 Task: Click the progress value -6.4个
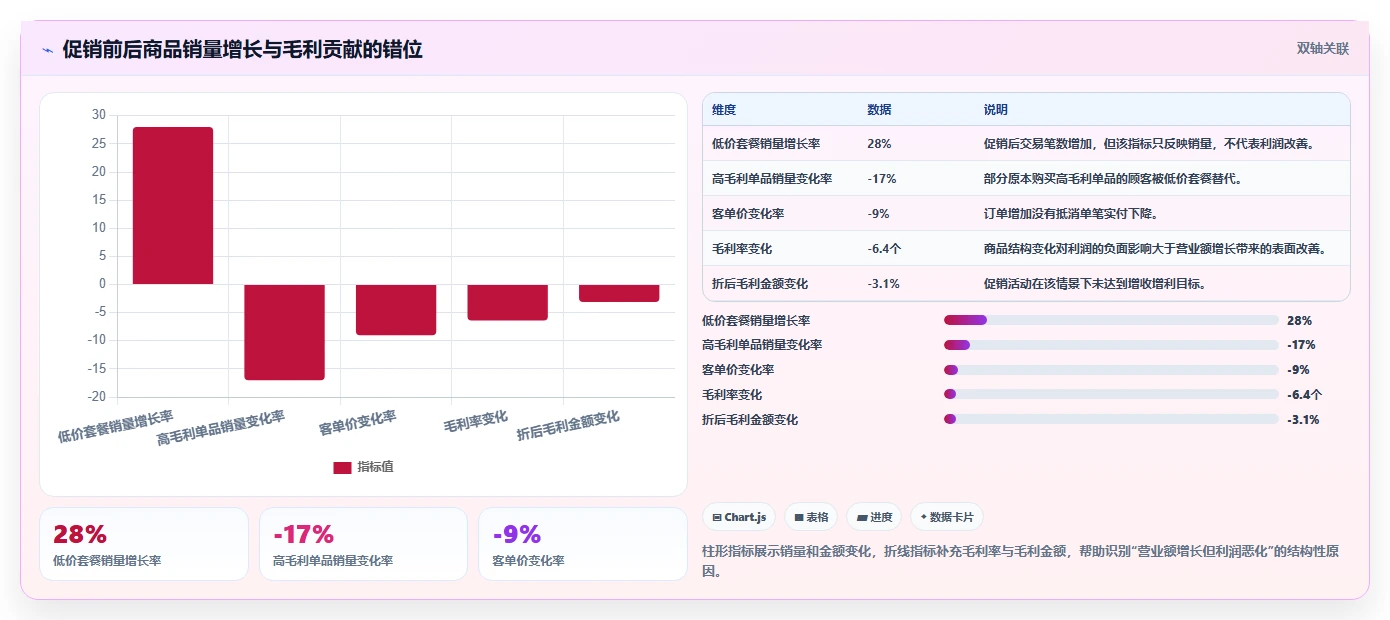pos(1305,395)
